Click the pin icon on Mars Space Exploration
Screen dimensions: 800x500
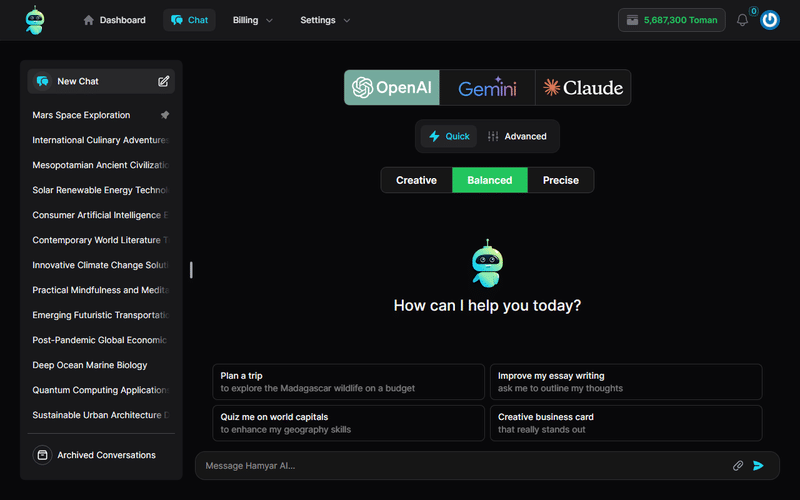[x=165, y=115]
